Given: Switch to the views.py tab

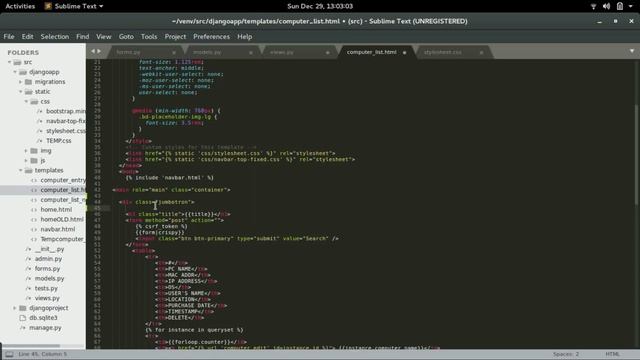Looking at the screenshot, I should coord(282,52).
